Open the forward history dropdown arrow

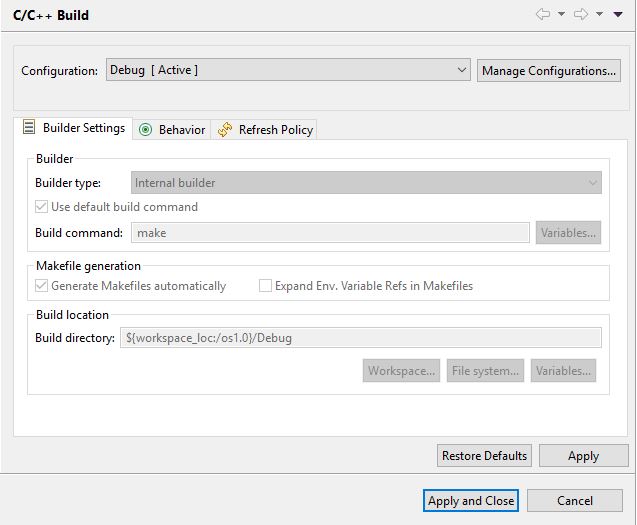coord(599,15)
